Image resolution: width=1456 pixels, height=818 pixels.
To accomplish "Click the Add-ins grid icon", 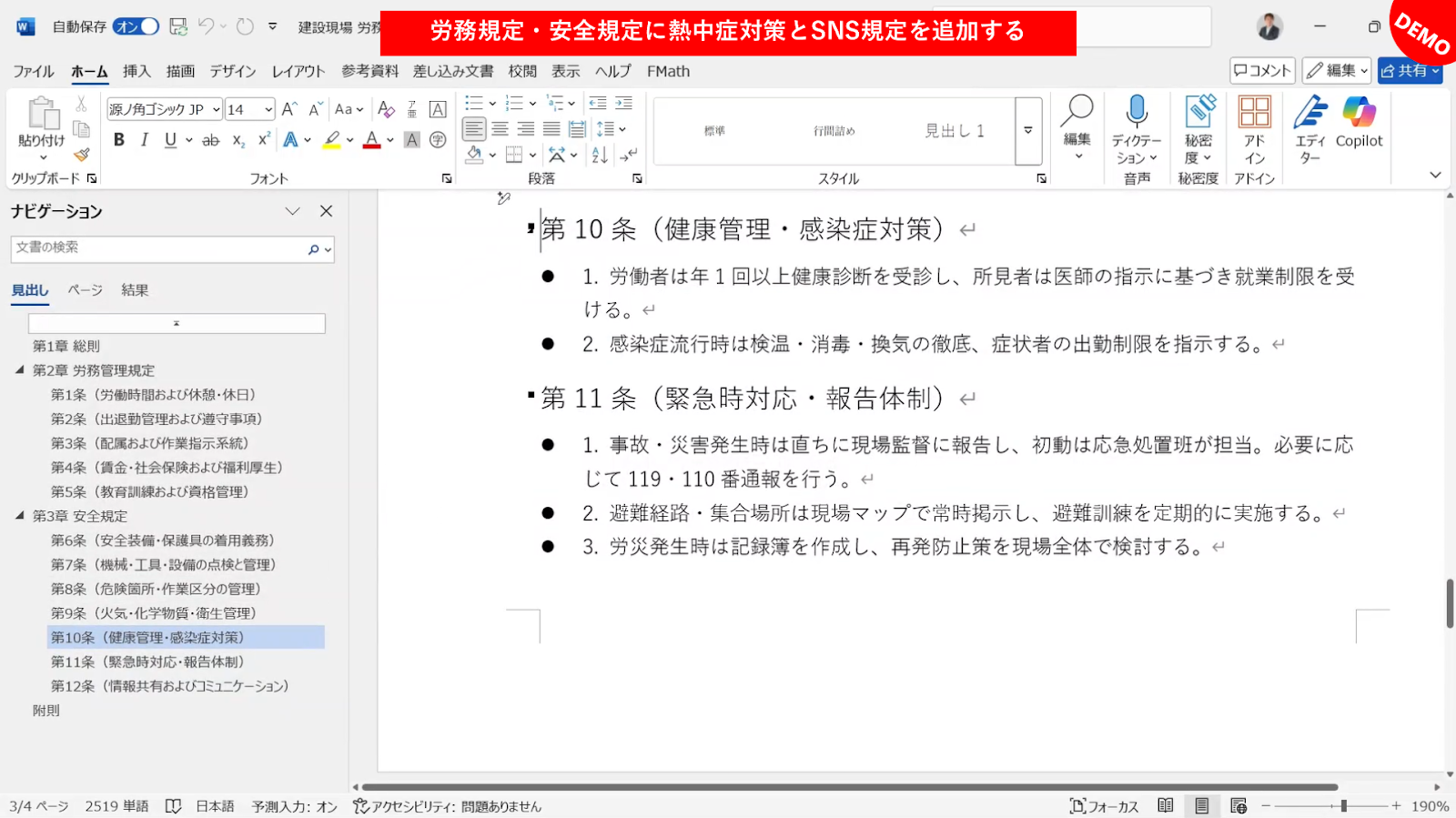I will pos(1254,113).
